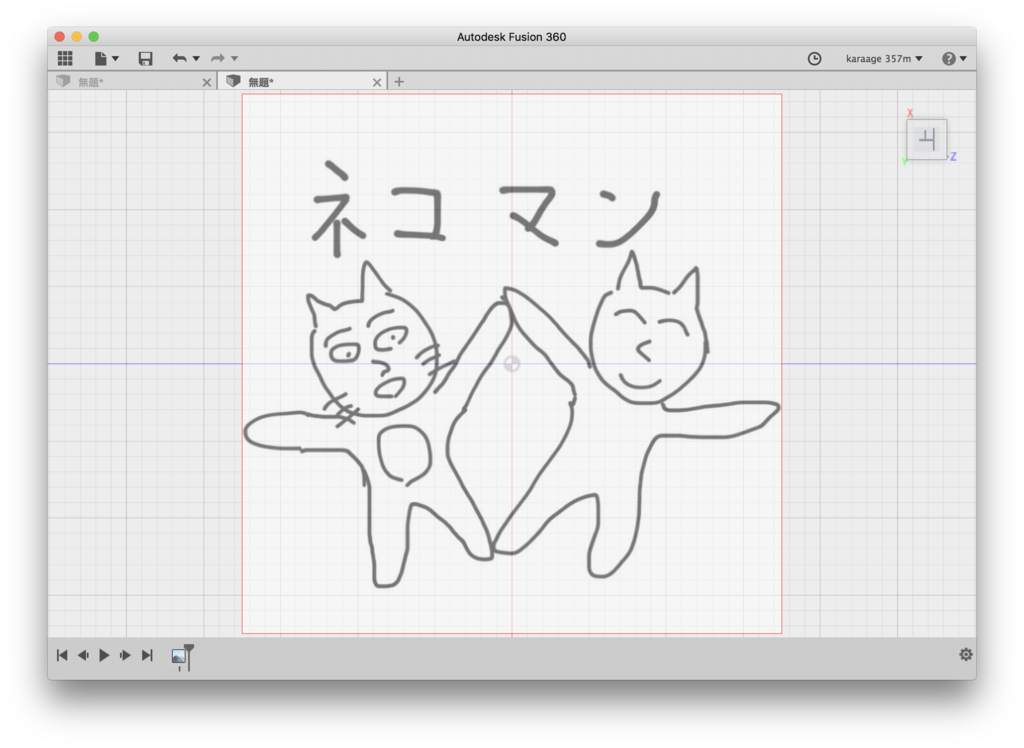
Task: Open the display settings gear icon
Action: (x=965, y=654)
